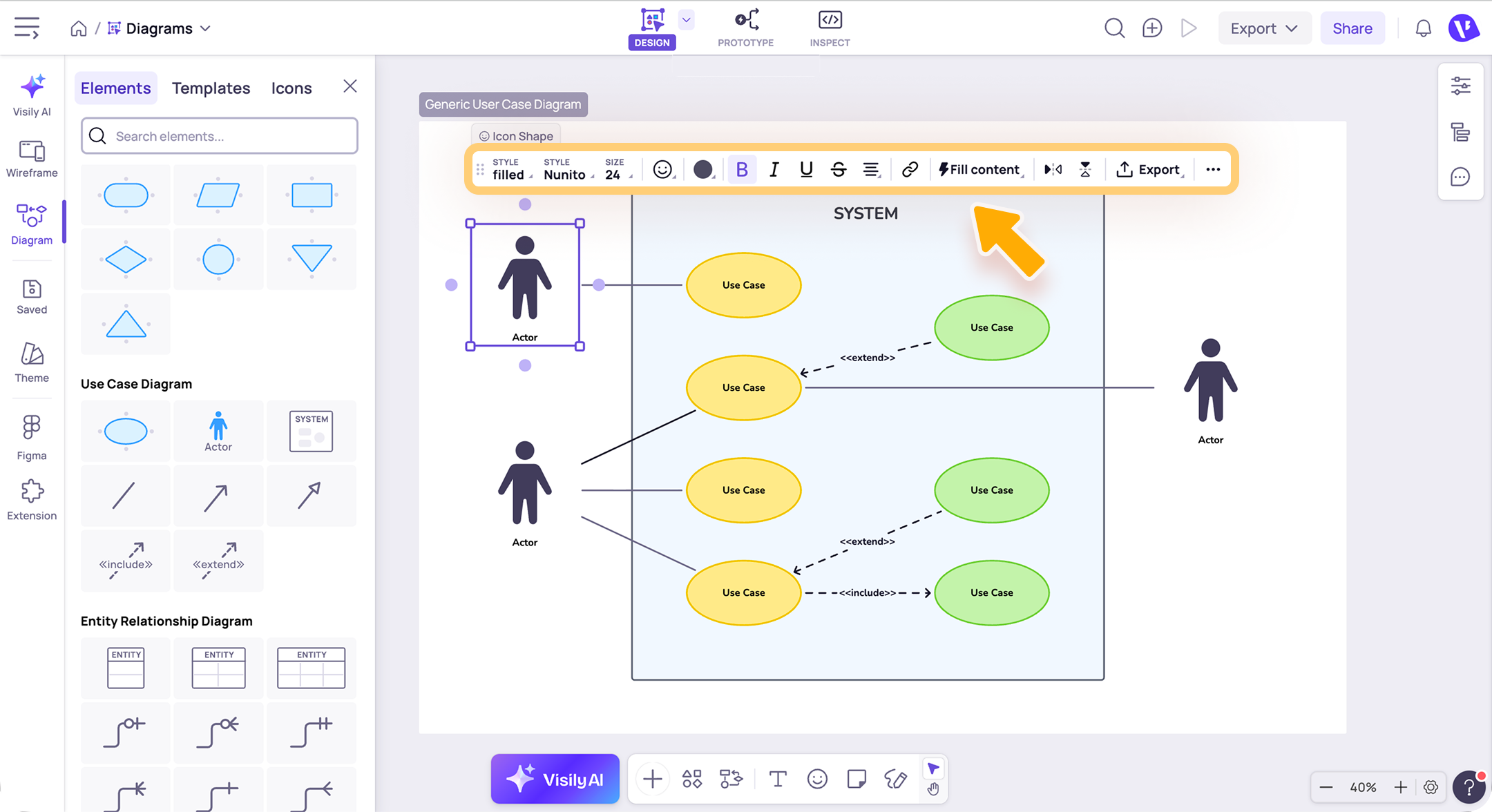Close the Elements panel

pyautogui.click(x=350, y=86)
